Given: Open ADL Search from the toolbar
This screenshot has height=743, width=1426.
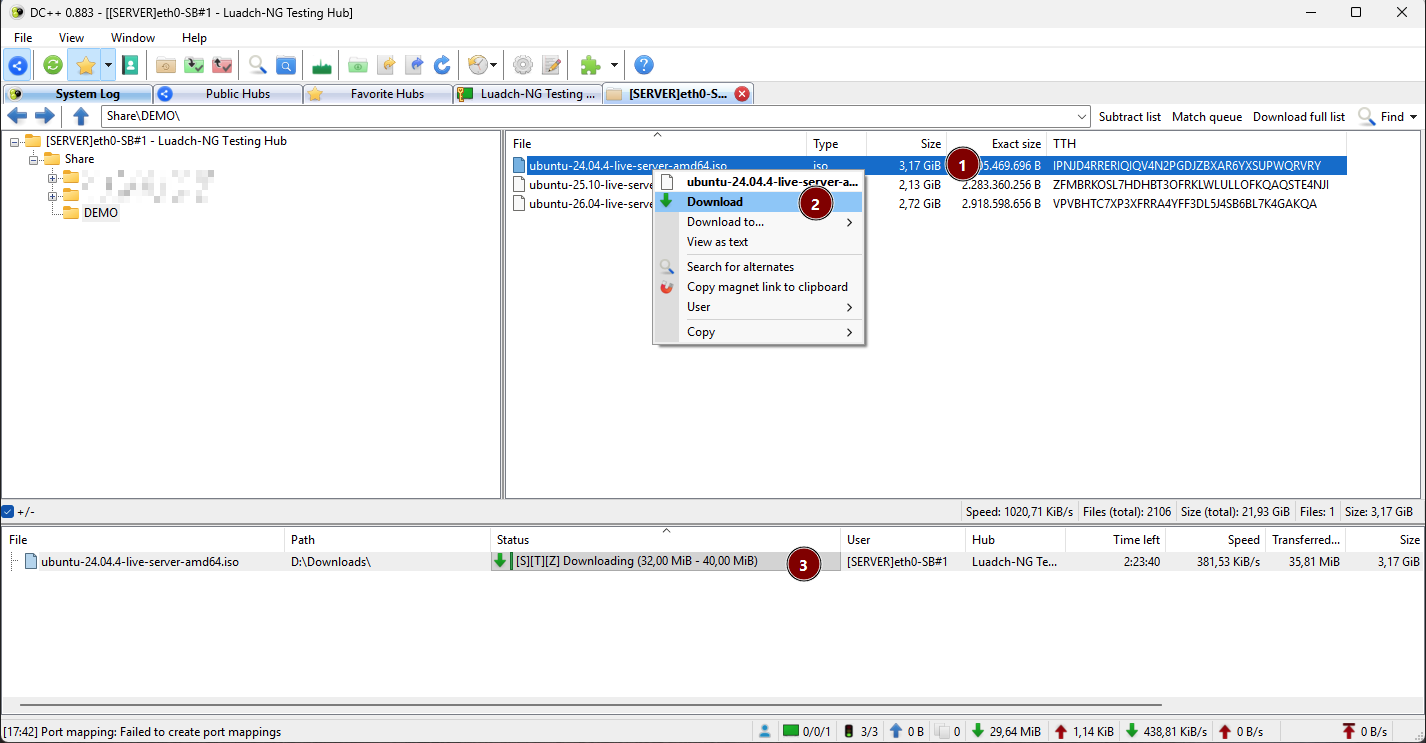Looking at the screenshot, I should point(286,65).
